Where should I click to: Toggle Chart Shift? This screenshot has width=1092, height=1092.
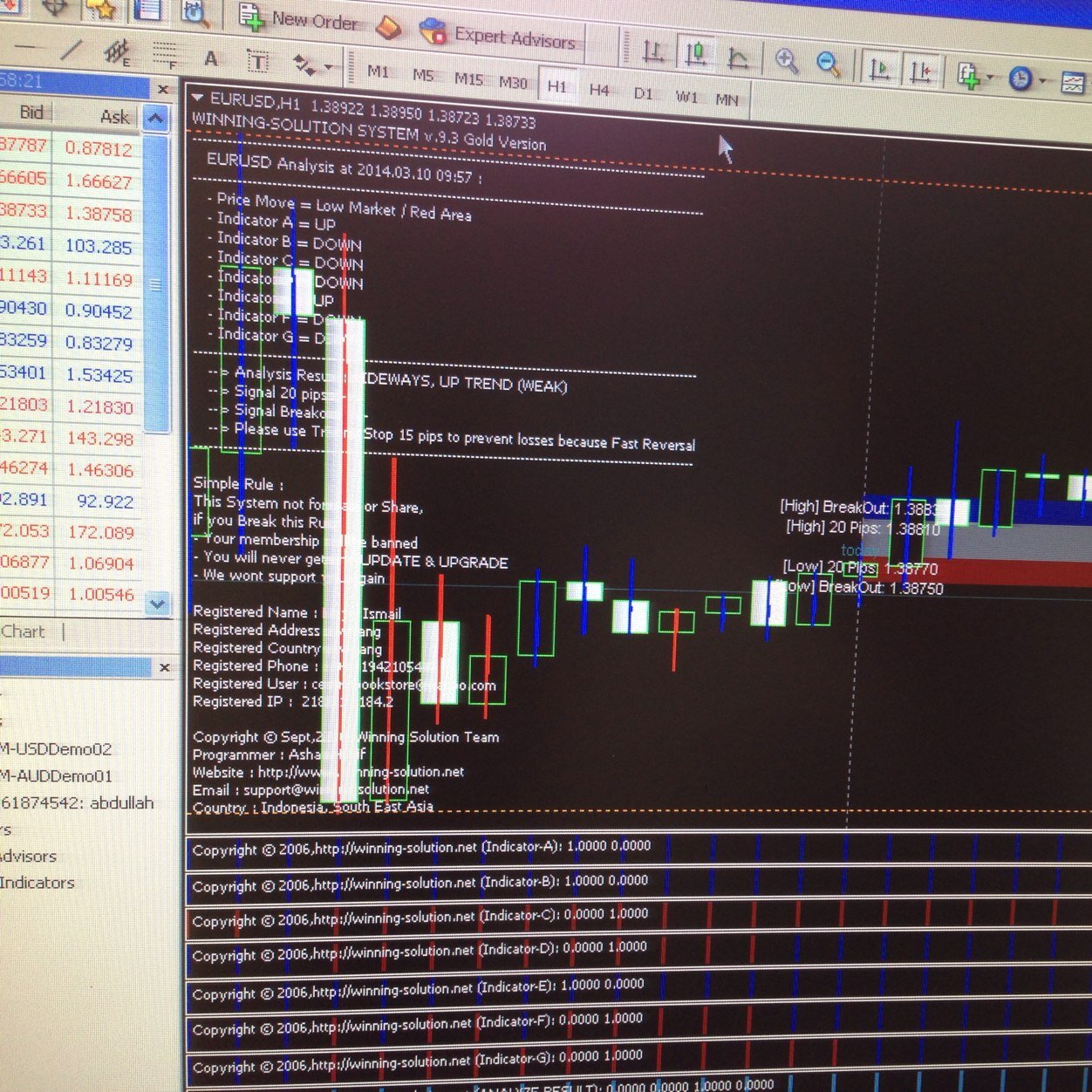[921, 71]
